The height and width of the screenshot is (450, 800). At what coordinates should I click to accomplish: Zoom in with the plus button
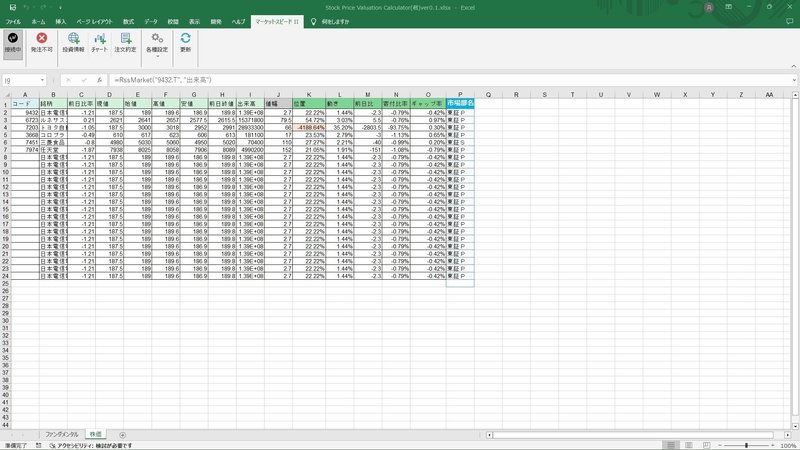[x=772, y=445]
